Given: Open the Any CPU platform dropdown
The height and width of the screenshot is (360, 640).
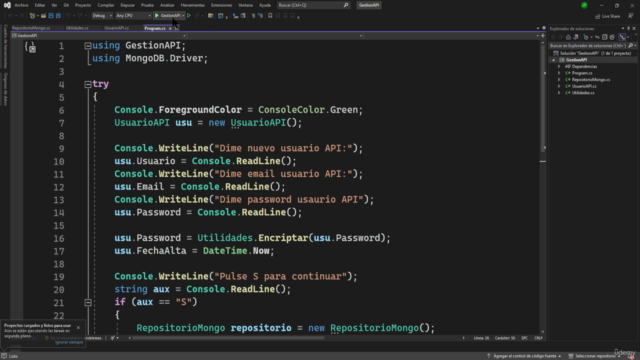Looking at the screenshot, I should (133, 16).
